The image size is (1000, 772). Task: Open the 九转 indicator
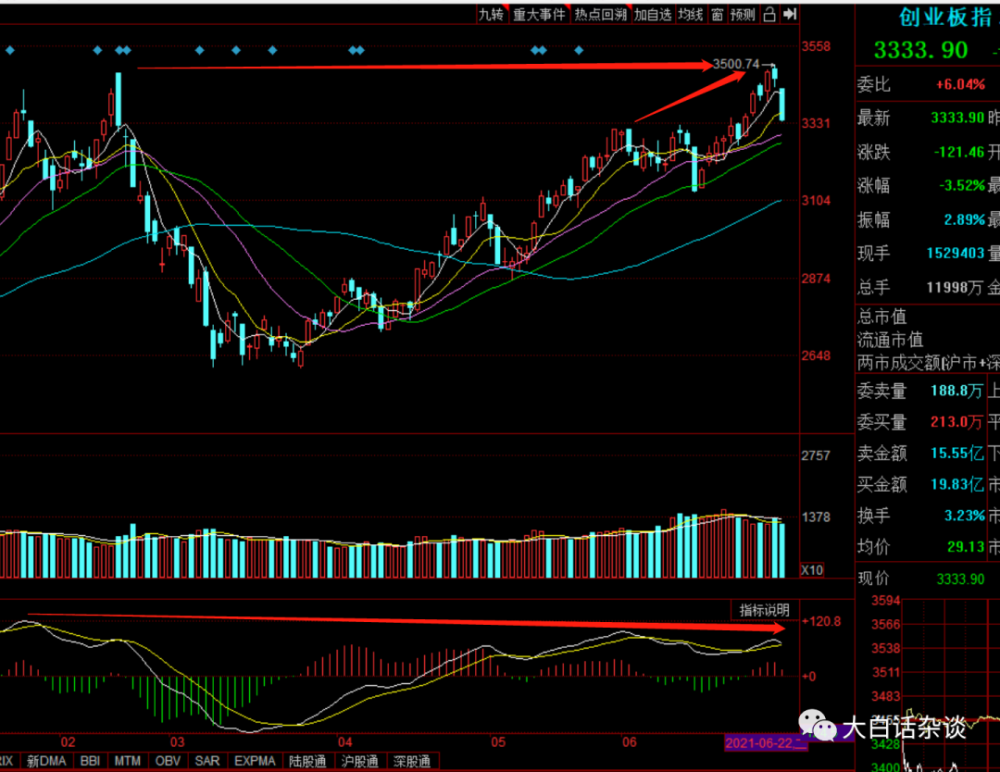(491, 14)
